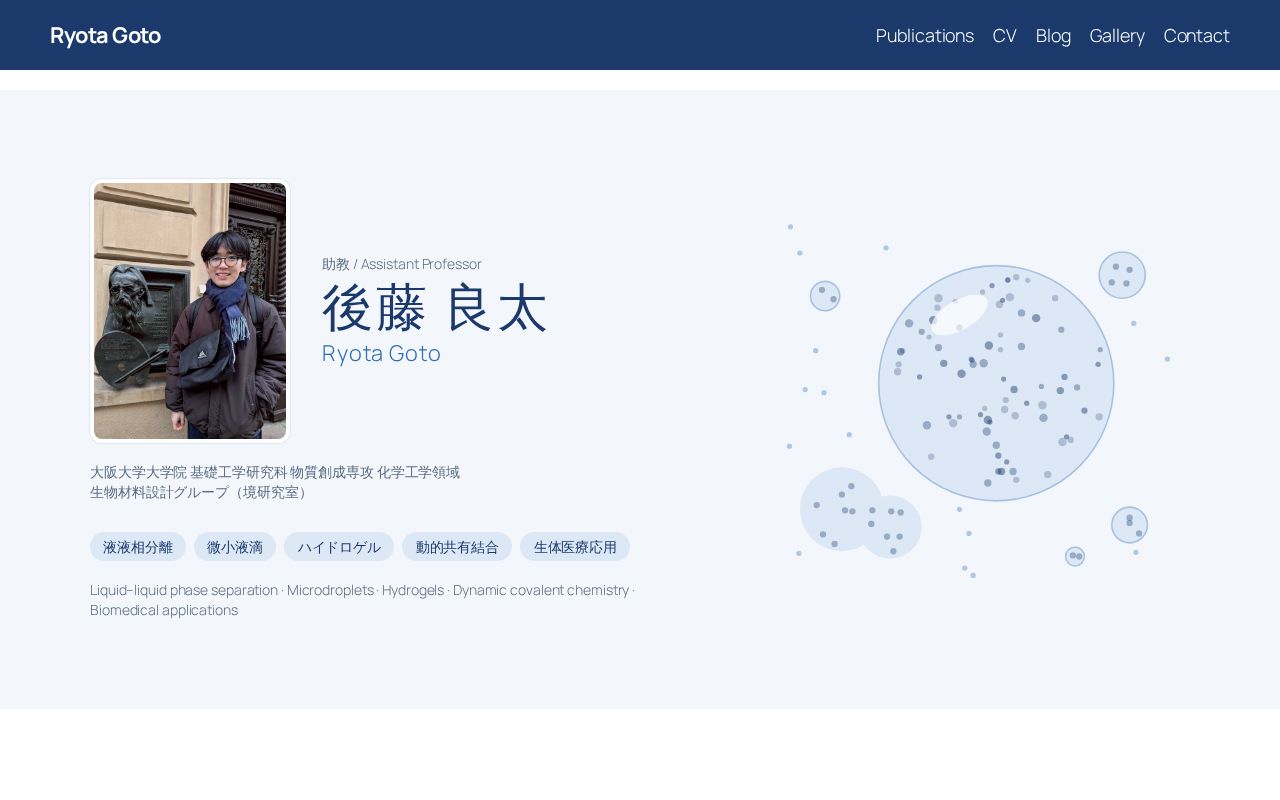Screen dimensions: 1280x800
Task: Click the 助教 / Assistant Professor label
Action: click(402, 264)
